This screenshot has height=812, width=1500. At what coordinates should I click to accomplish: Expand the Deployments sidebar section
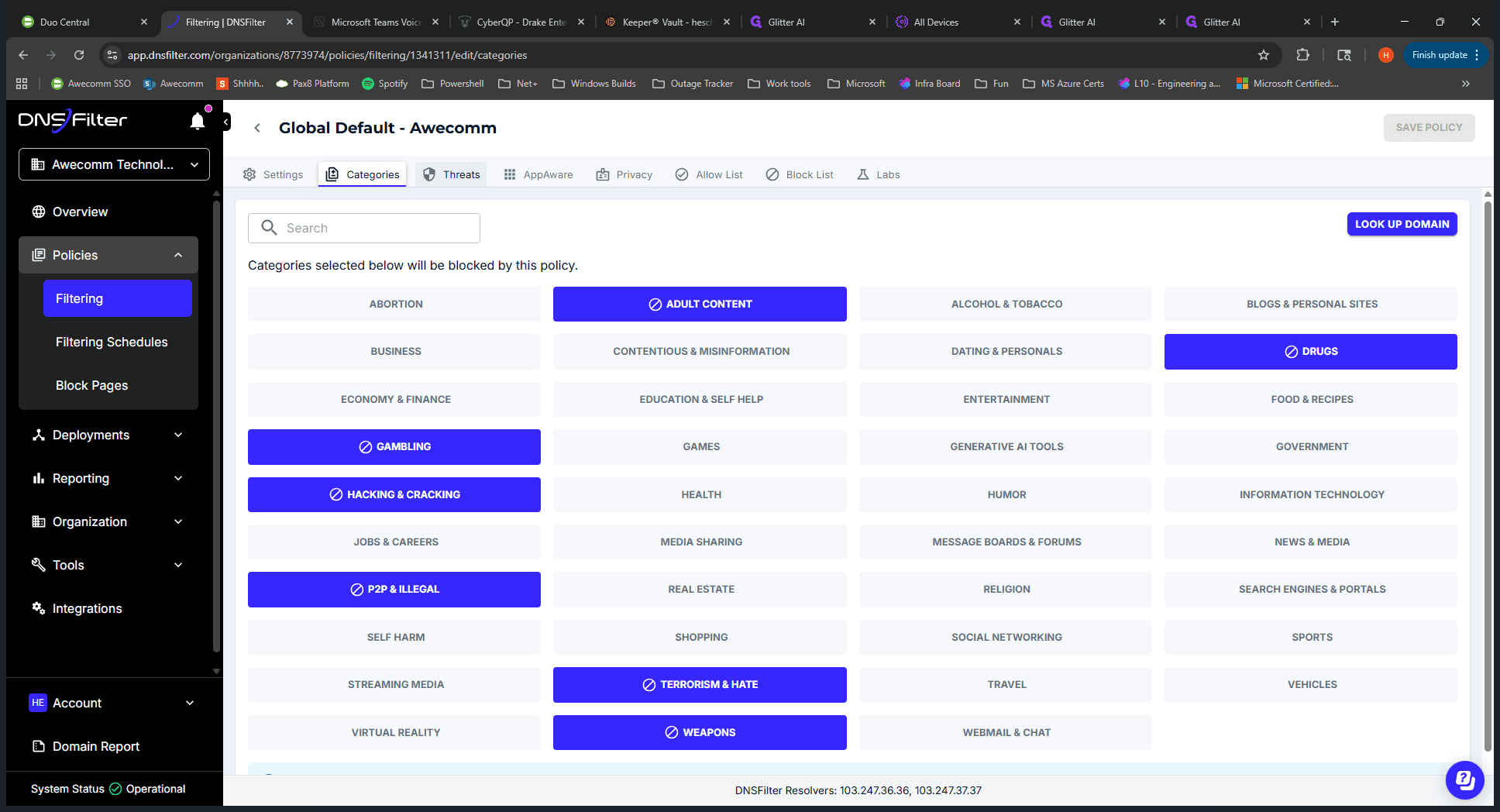tap(108, 435)
